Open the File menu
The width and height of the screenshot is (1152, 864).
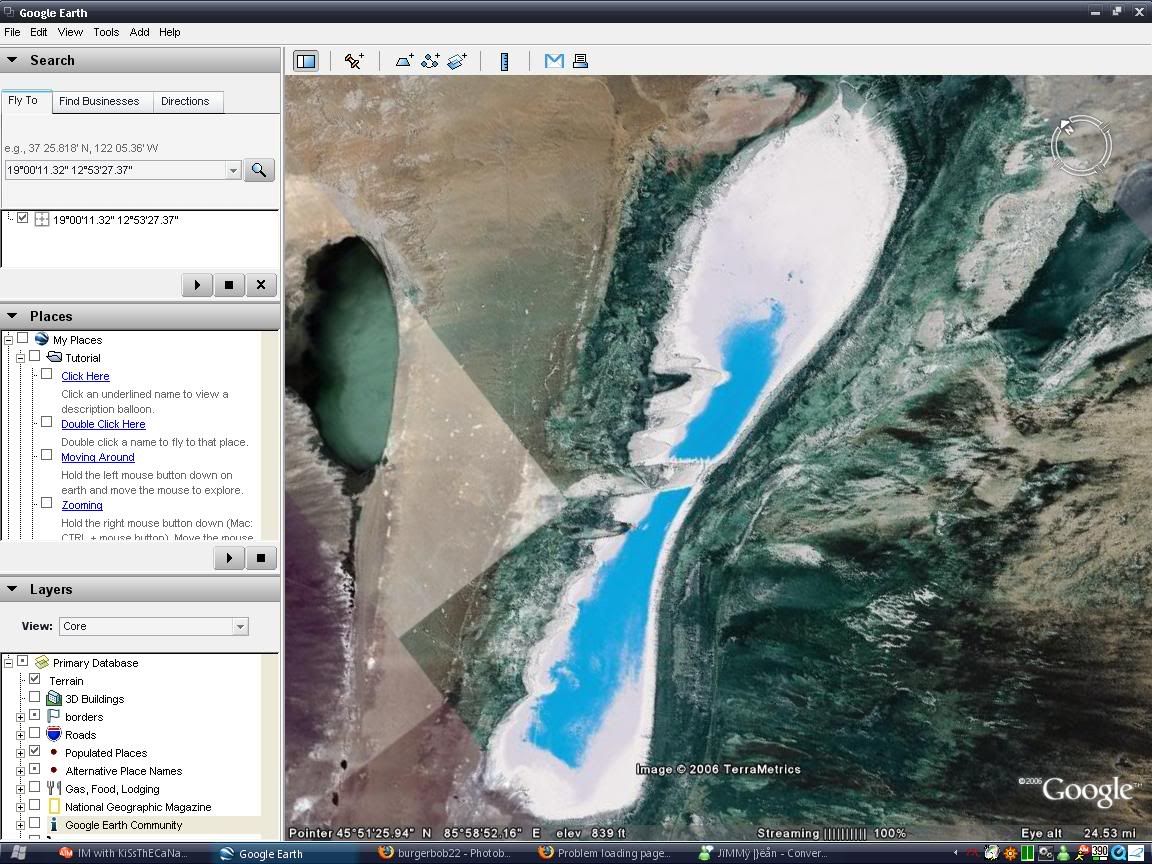(12, 32)
